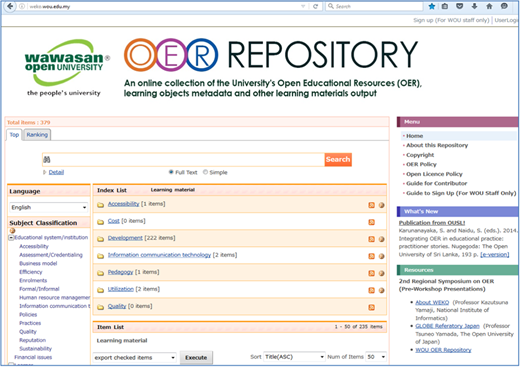The width and height of the screenshot is (520, 367).
Task: Open the Language dropdown showing English
Action: coord(49,207)
